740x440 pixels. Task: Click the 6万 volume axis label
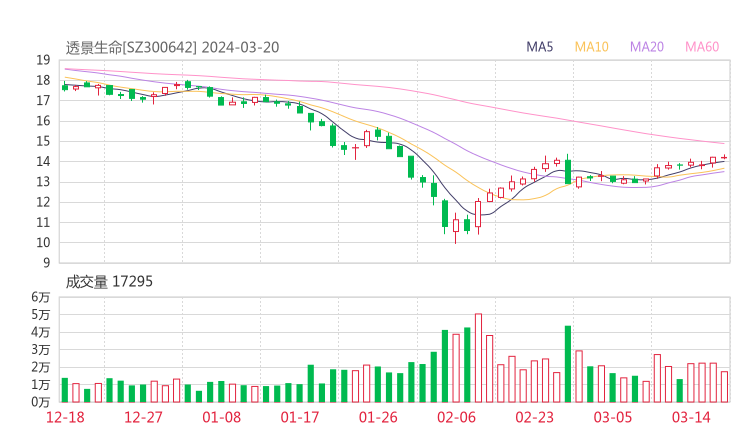pos(41,297)
